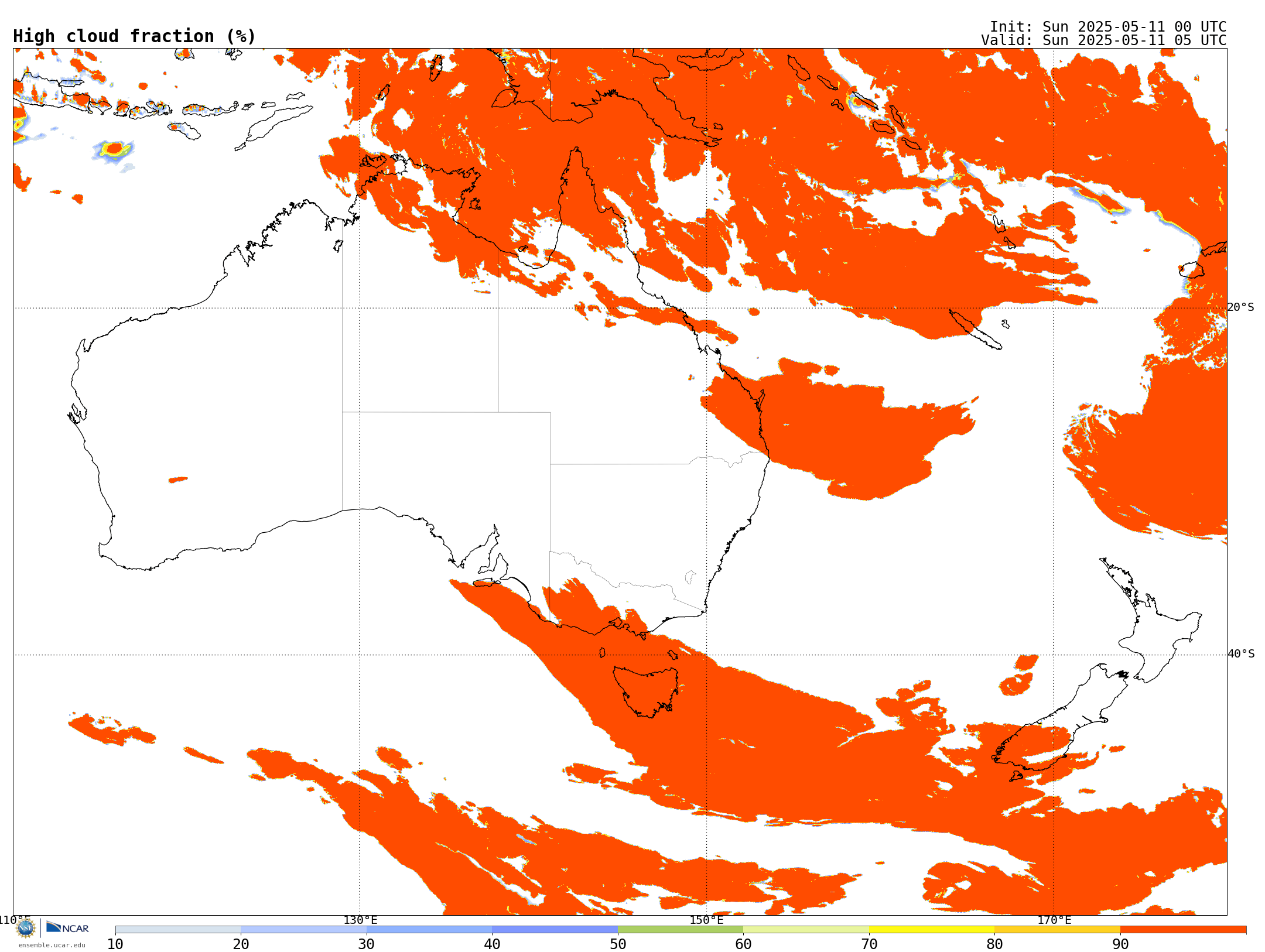This screenshot has height=952, width=1265.
Task: Click the light blue 20-30 colorbar segment
Action: pos(303,930)
